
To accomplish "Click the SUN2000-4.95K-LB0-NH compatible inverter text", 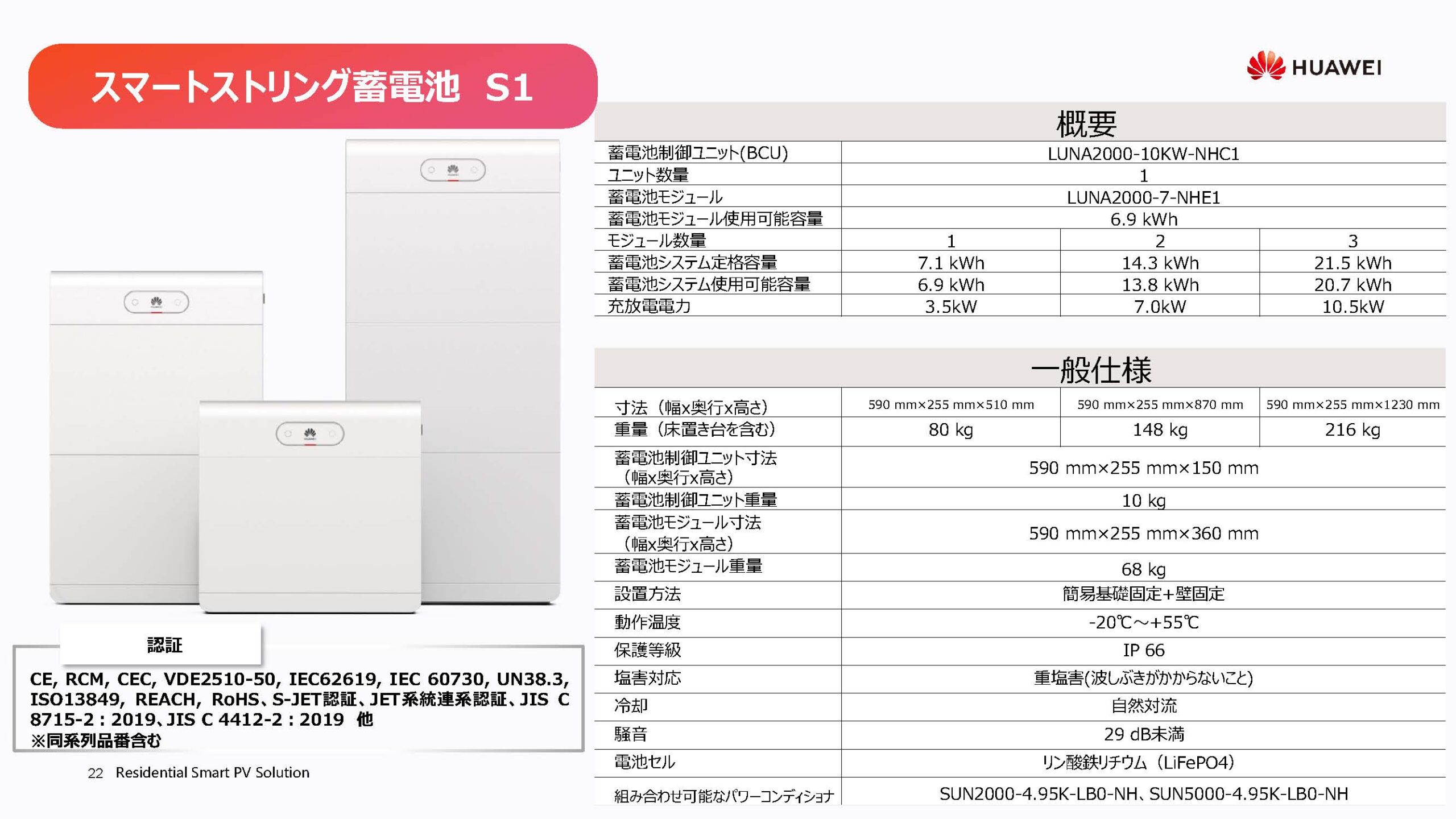I will (1039, 793).
